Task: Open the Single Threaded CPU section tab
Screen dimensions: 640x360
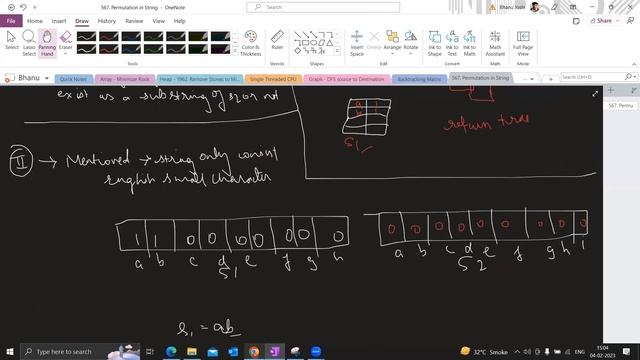Action: [x=273, y=79]
